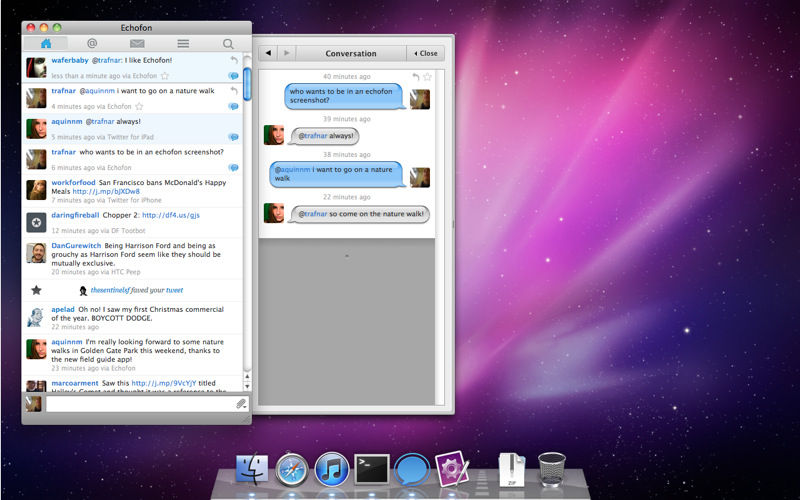Open the Trash in the Dock

(x=552, y=469)
